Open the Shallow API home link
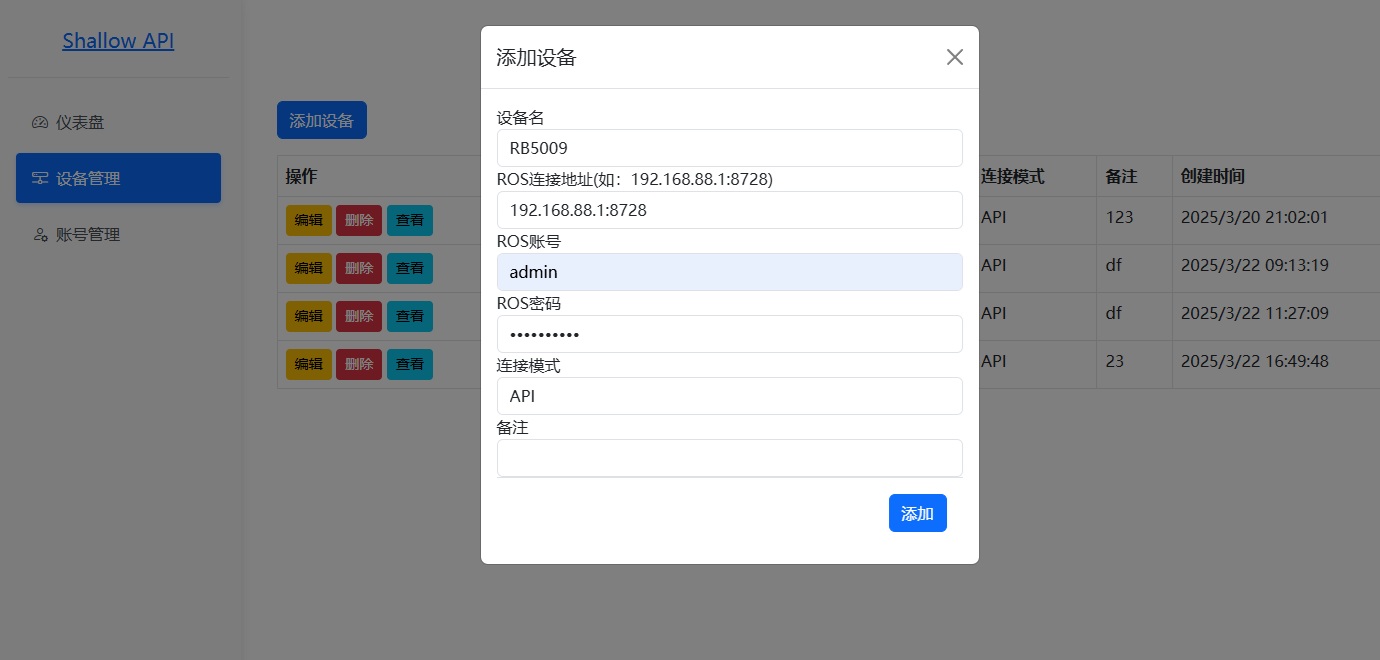The image size is (1380, 660). point(118,41)
